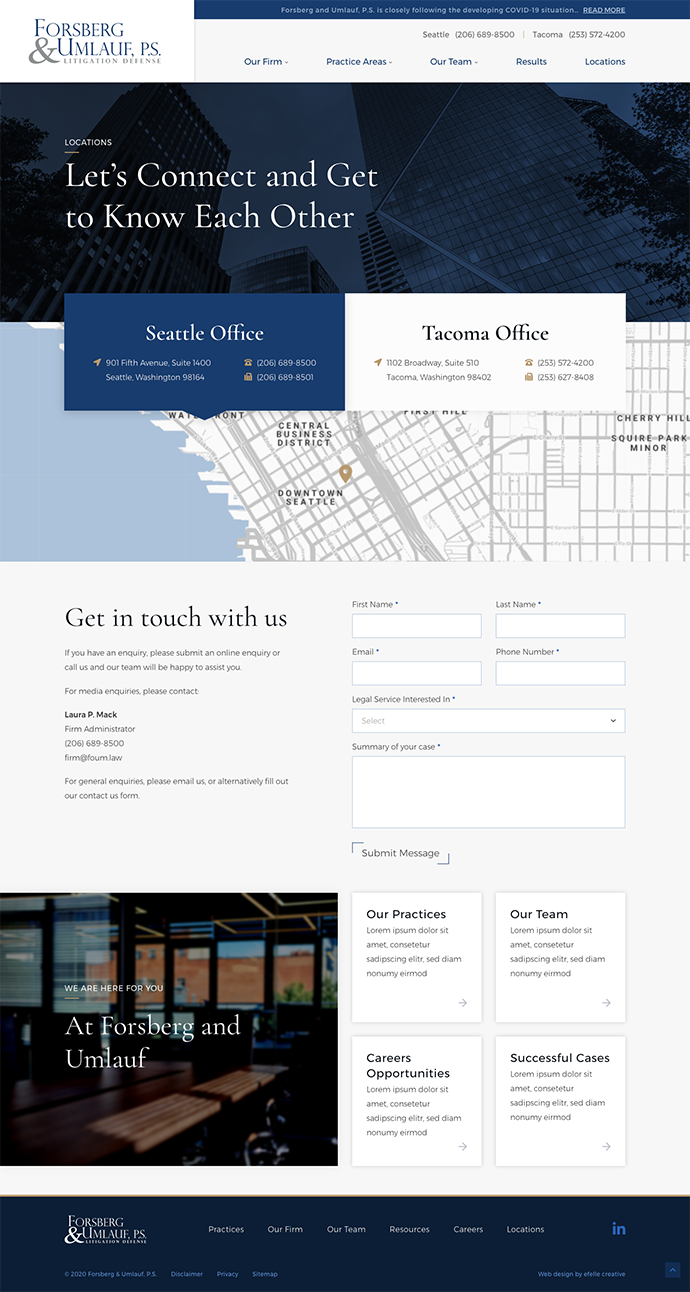Image resolution: width=690 pixels, height=1292 pixels.
Task: Open the Results page from navigation
Action: (x=531, y=62)
